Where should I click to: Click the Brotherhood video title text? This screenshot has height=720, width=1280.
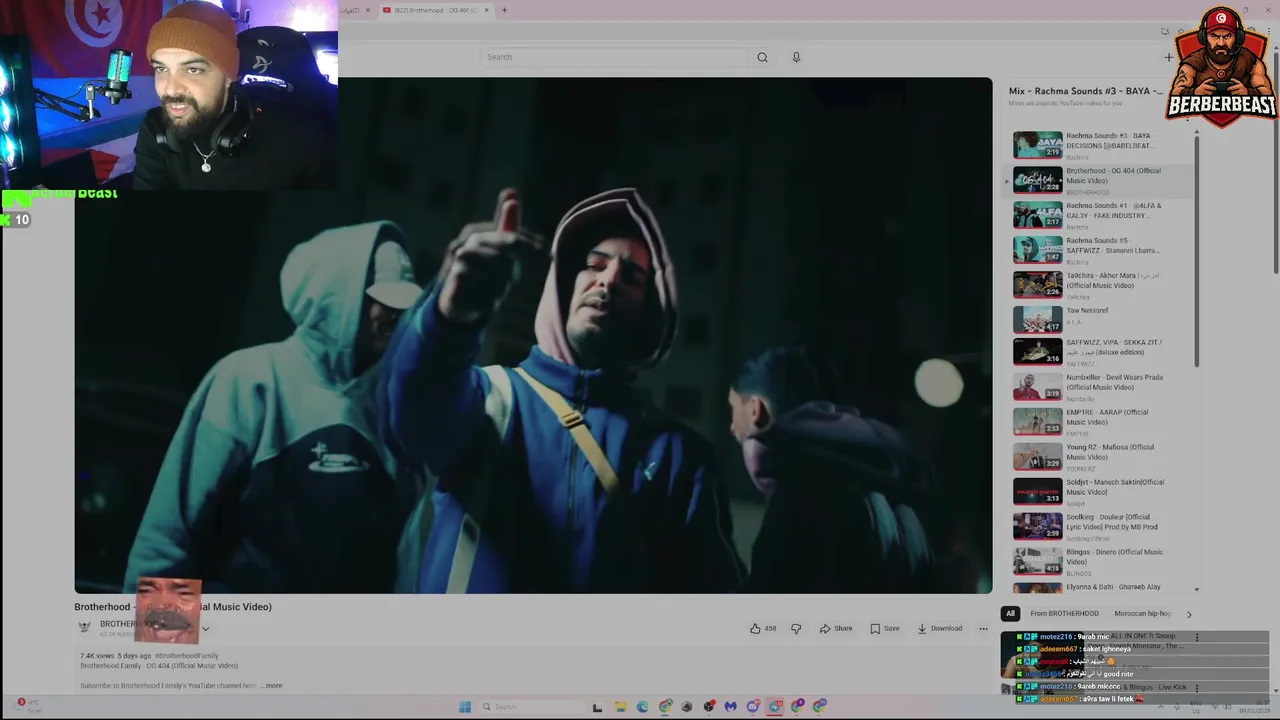173,607
